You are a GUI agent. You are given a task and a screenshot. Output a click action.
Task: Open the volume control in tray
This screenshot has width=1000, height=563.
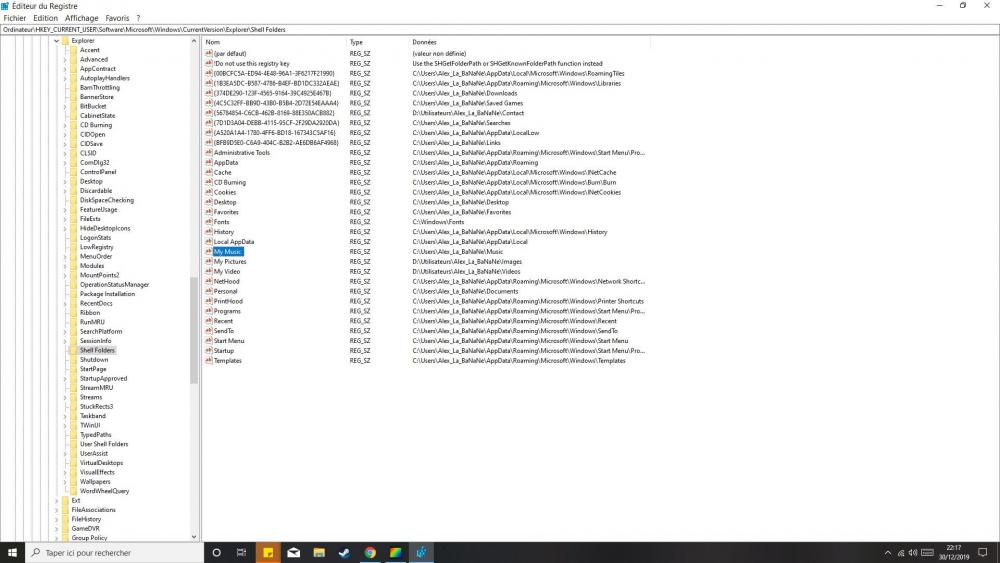(913, 553)
